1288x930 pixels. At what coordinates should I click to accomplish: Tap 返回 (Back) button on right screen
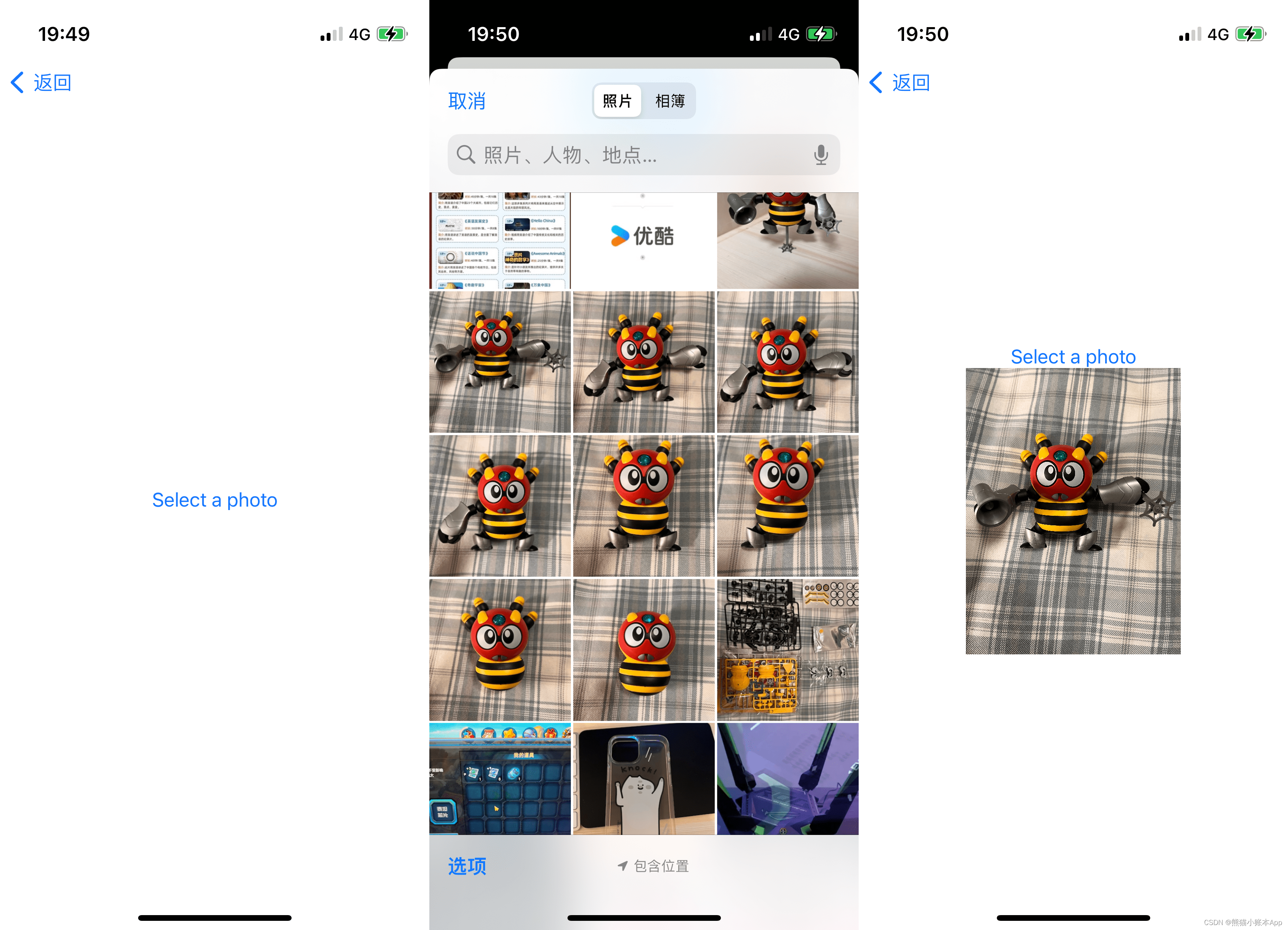tap(906, 82)
